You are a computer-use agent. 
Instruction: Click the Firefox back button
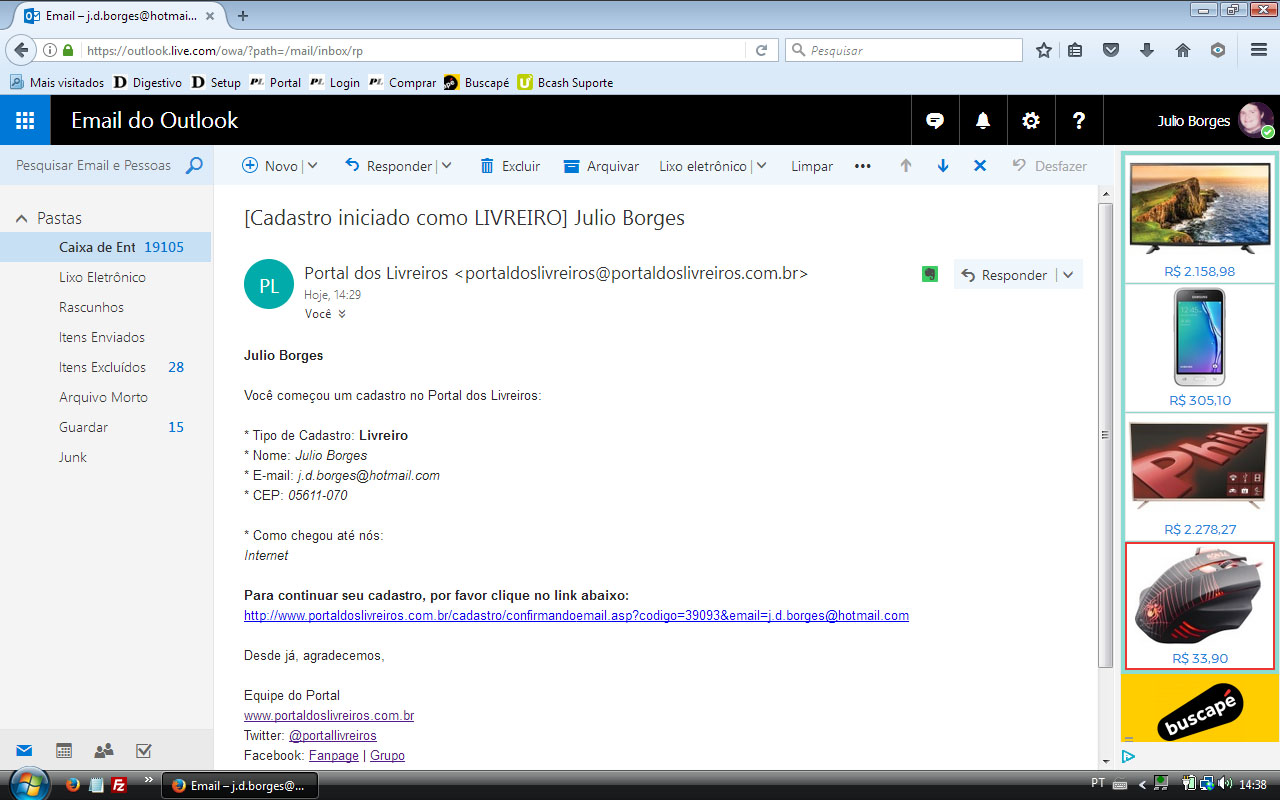(21, 50)
